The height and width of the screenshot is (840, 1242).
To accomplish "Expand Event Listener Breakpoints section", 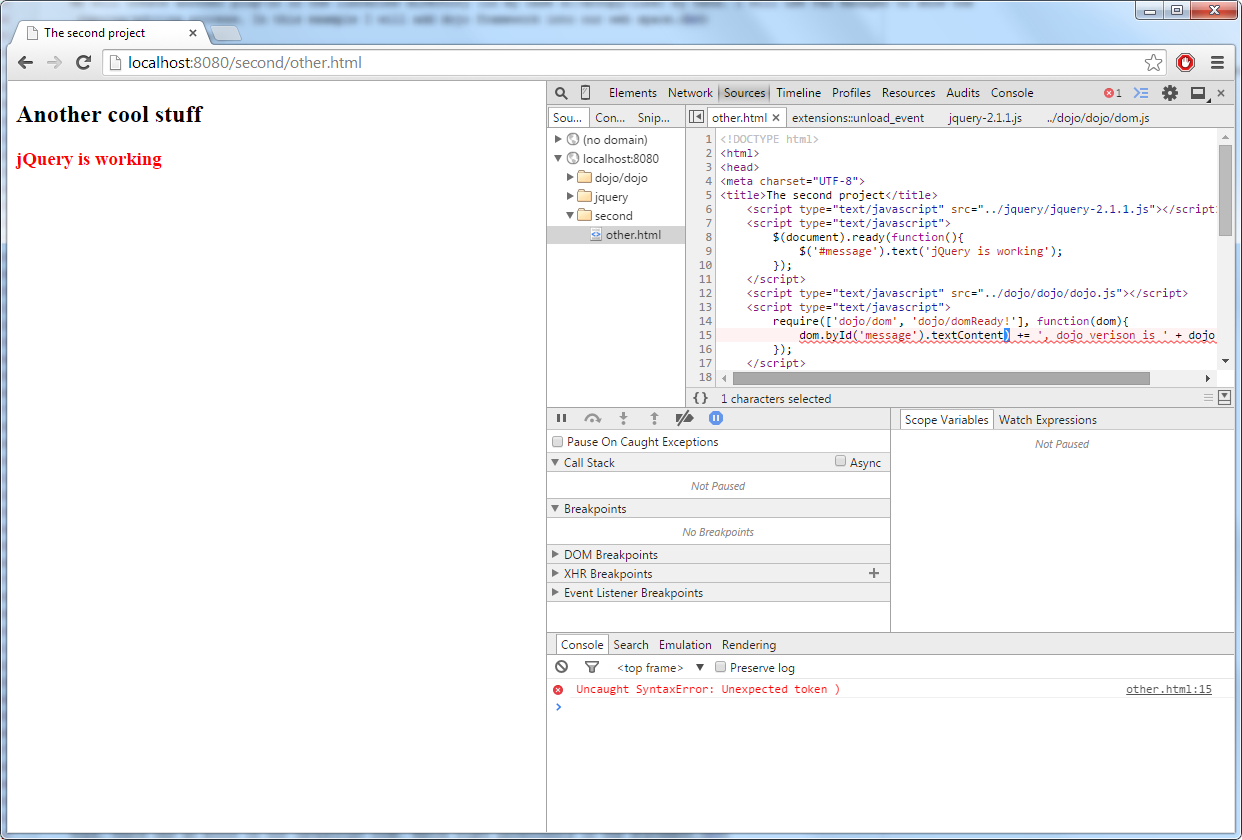I will coord(555,592).
